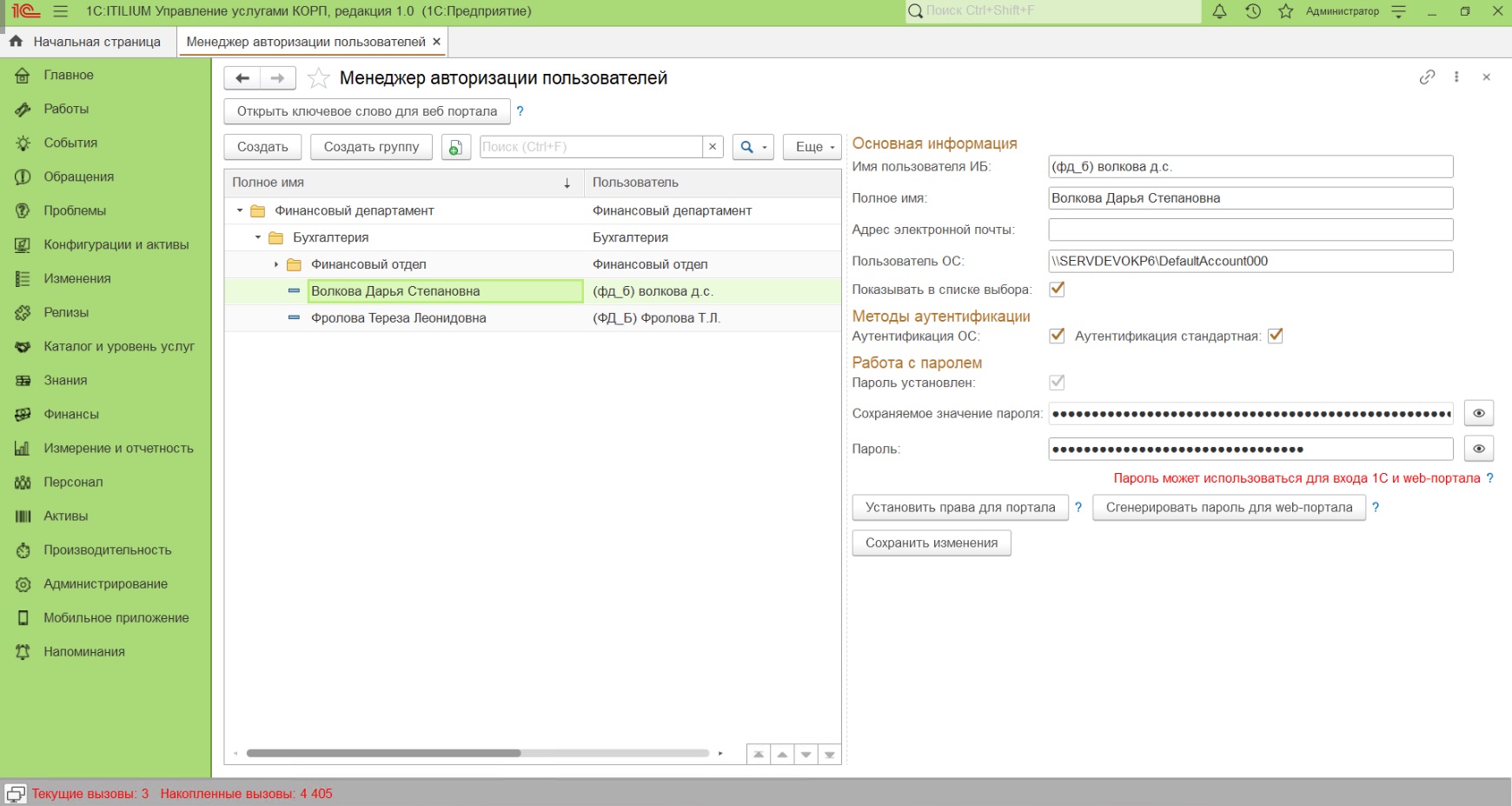Reveal Пароль field with eye button
This screenshot has width=1512, height=806.
pyautogui.click(x=1478, y=450)
